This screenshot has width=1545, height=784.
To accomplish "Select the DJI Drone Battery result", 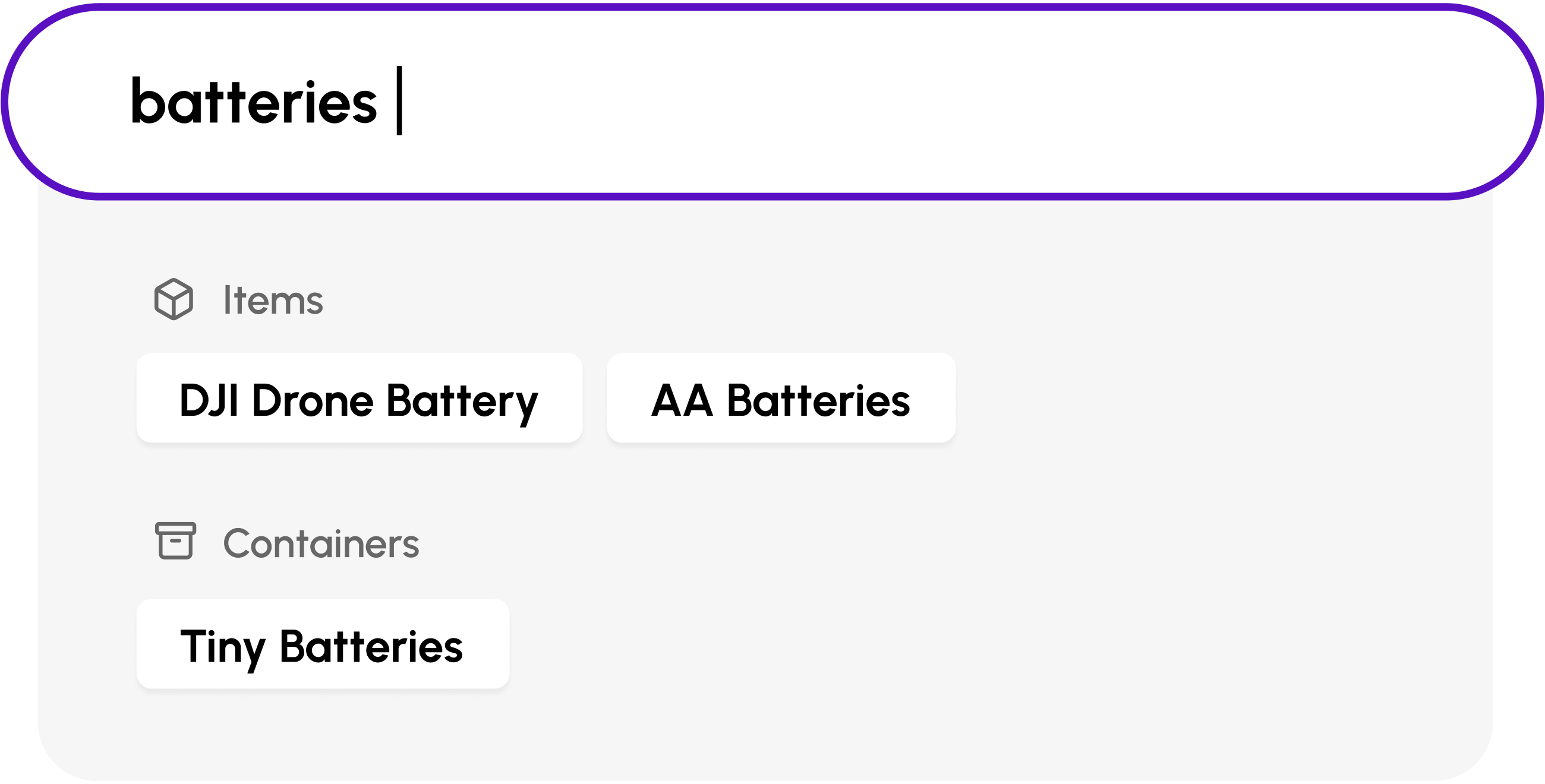I will 360,399.
